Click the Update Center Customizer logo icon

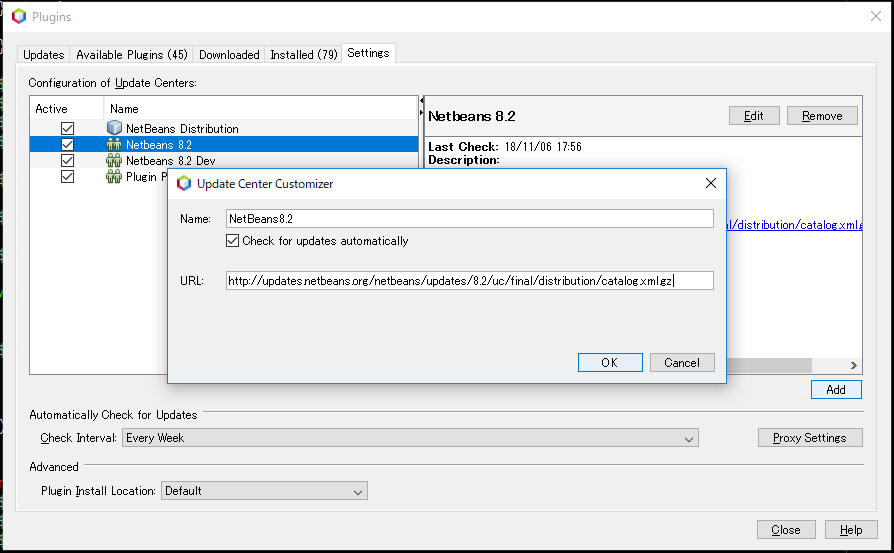[184, 184]
